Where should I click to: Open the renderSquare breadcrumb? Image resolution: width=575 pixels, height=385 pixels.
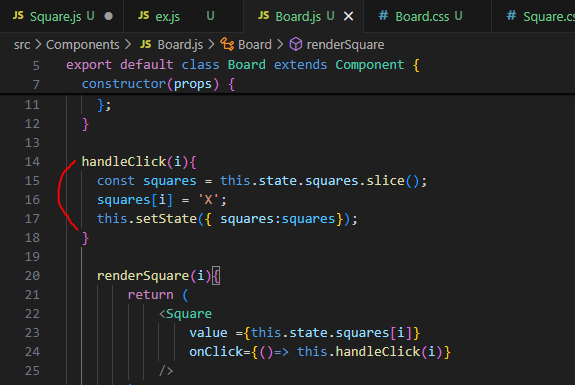(345, 45)
